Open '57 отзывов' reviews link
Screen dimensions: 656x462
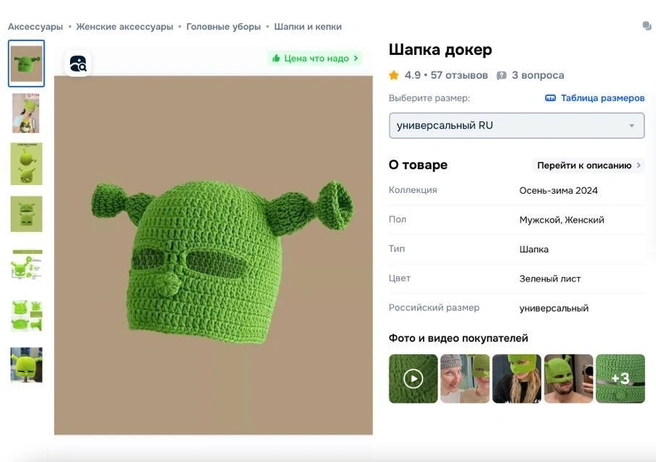pyautogui.click(x=459, y=75)
